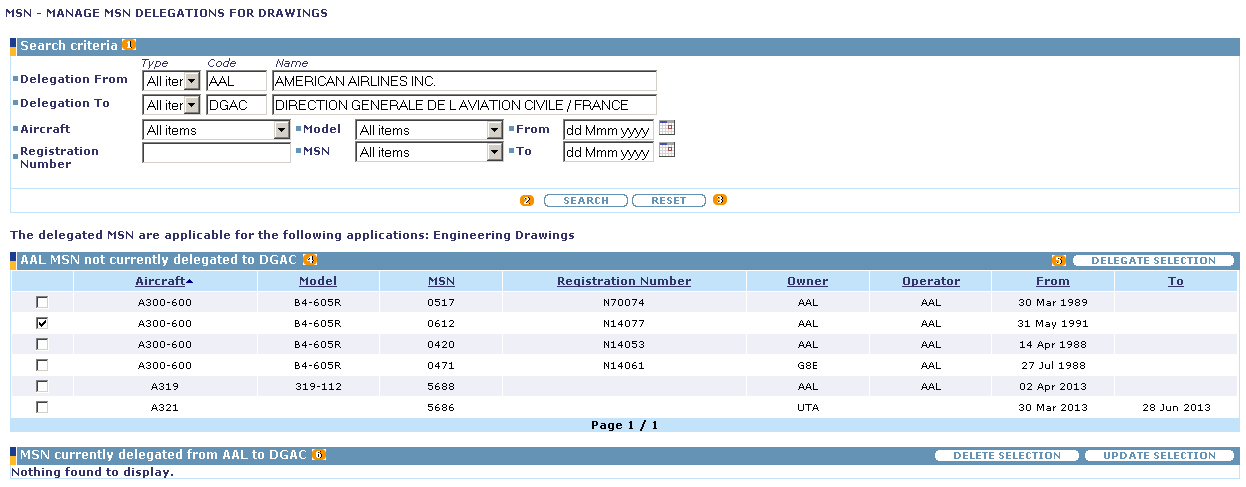
Task: Open the From date calendar picker
Action: pyautogui.click(x=667, y=128)
